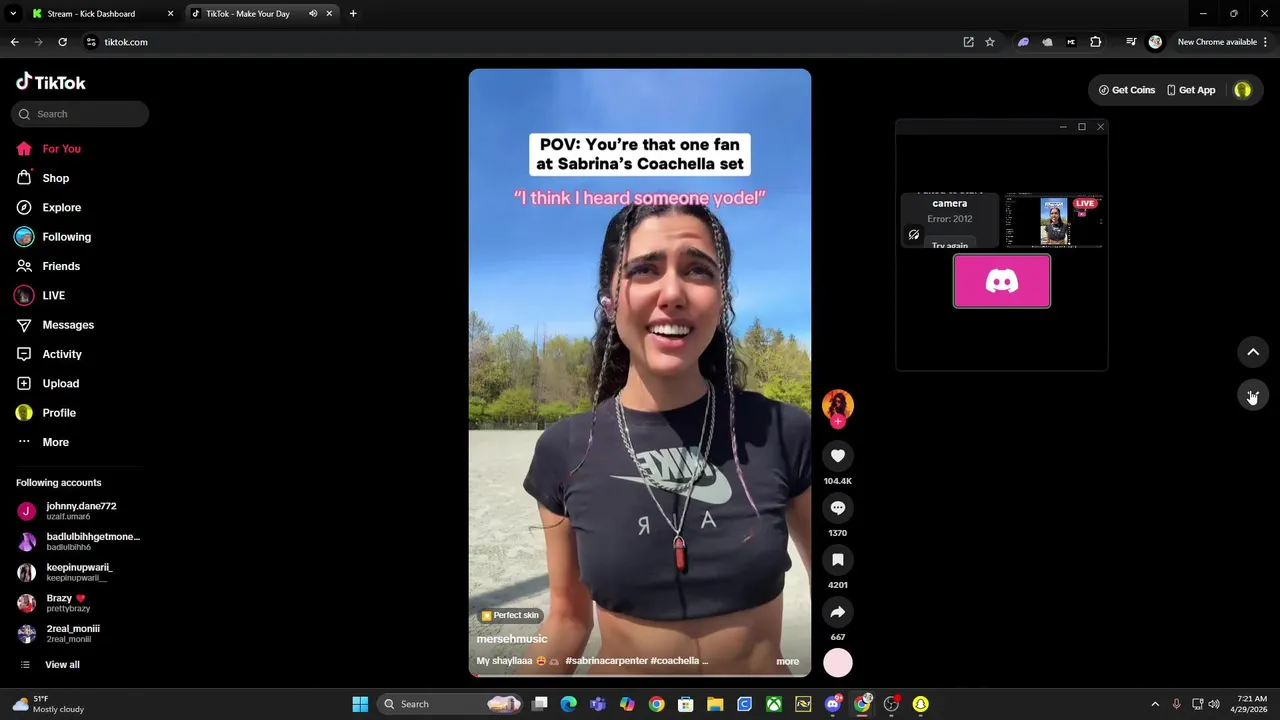The image size is (1280, 720).
Task: Bookmark this page with the star icon
Action: [x=990, y=42]
